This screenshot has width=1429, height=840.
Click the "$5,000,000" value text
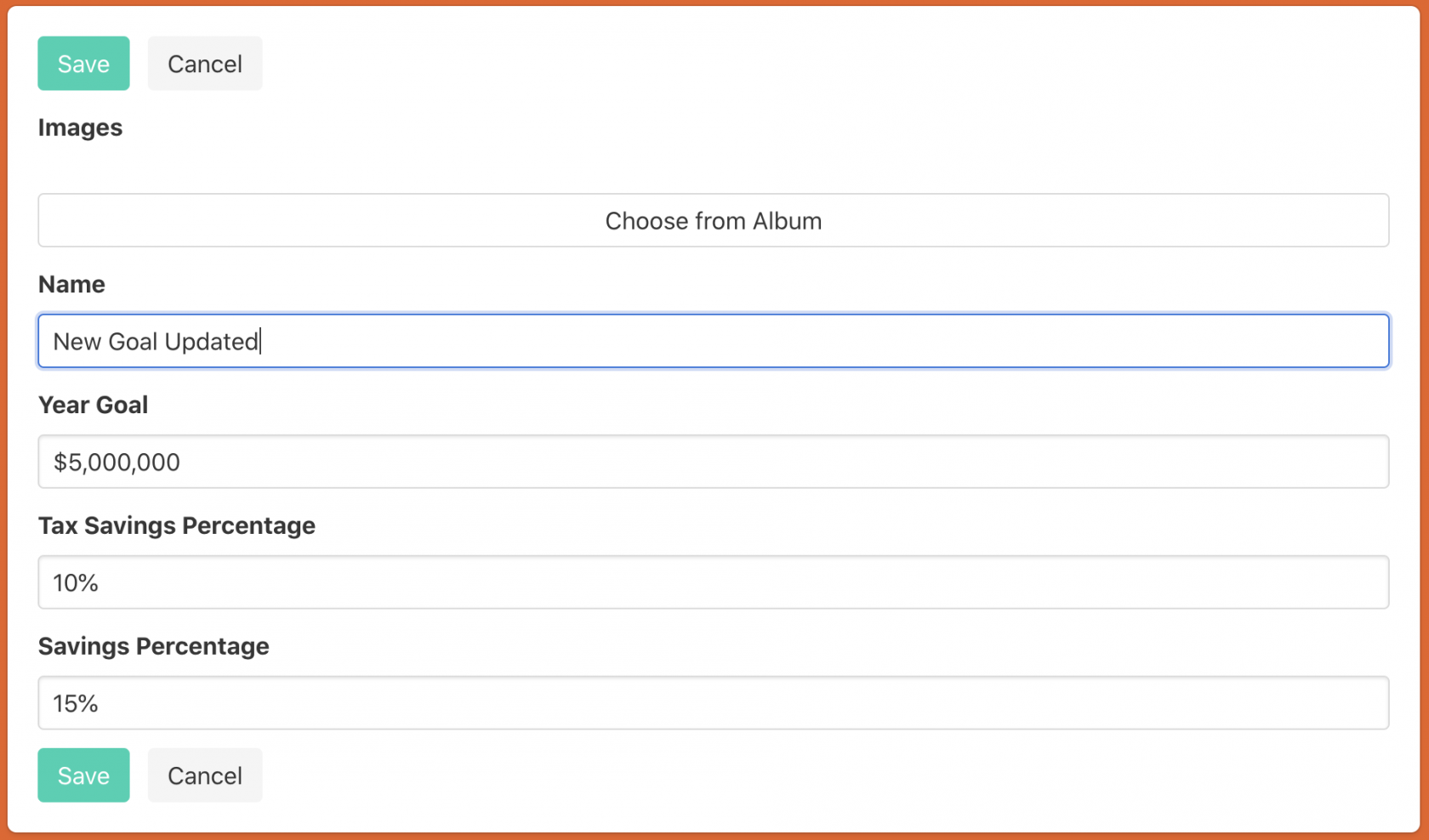[117, 463]
